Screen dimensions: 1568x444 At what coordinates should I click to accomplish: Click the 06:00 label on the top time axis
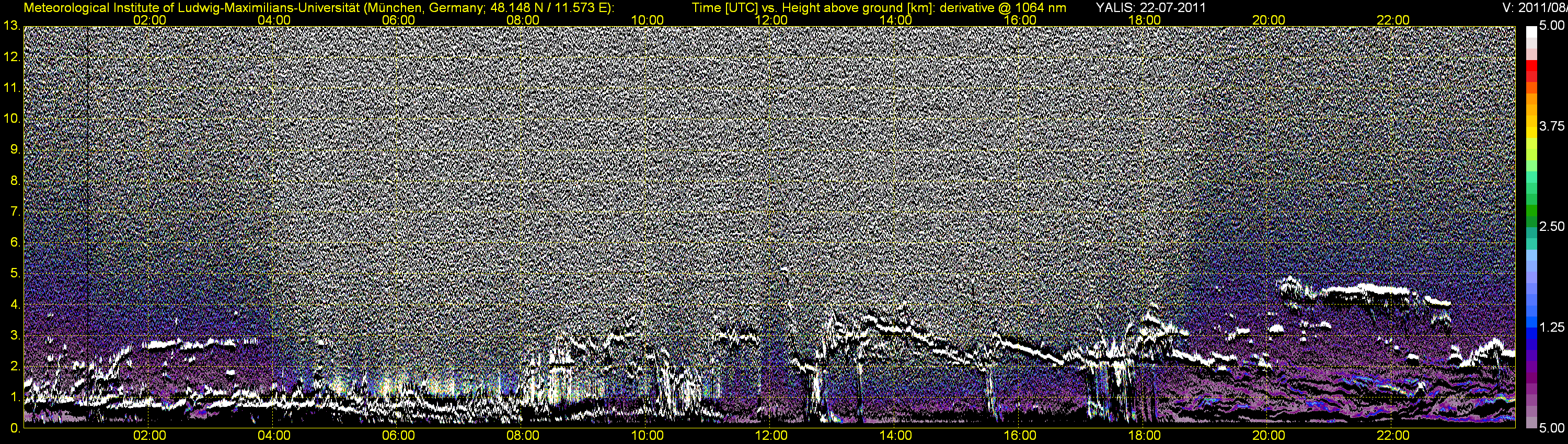pyautogui.click(x=399, y=20)
